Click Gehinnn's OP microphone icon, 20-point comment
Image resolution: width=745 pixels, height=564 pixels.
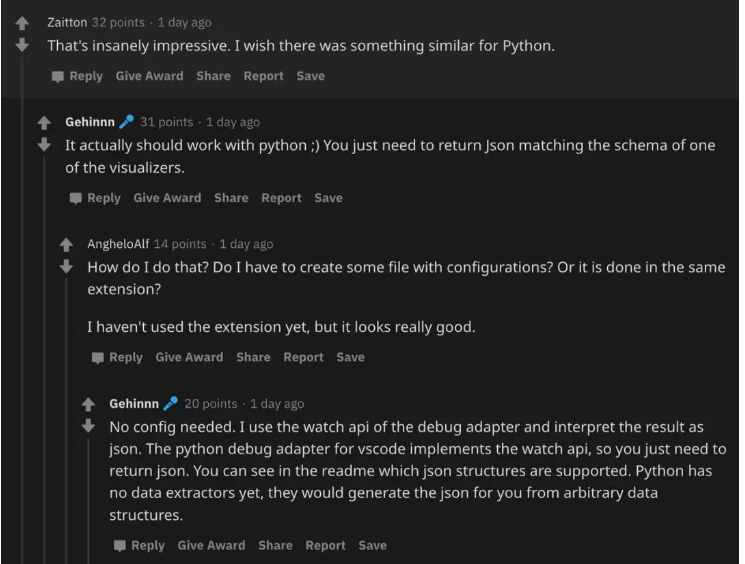coord(171,403)
